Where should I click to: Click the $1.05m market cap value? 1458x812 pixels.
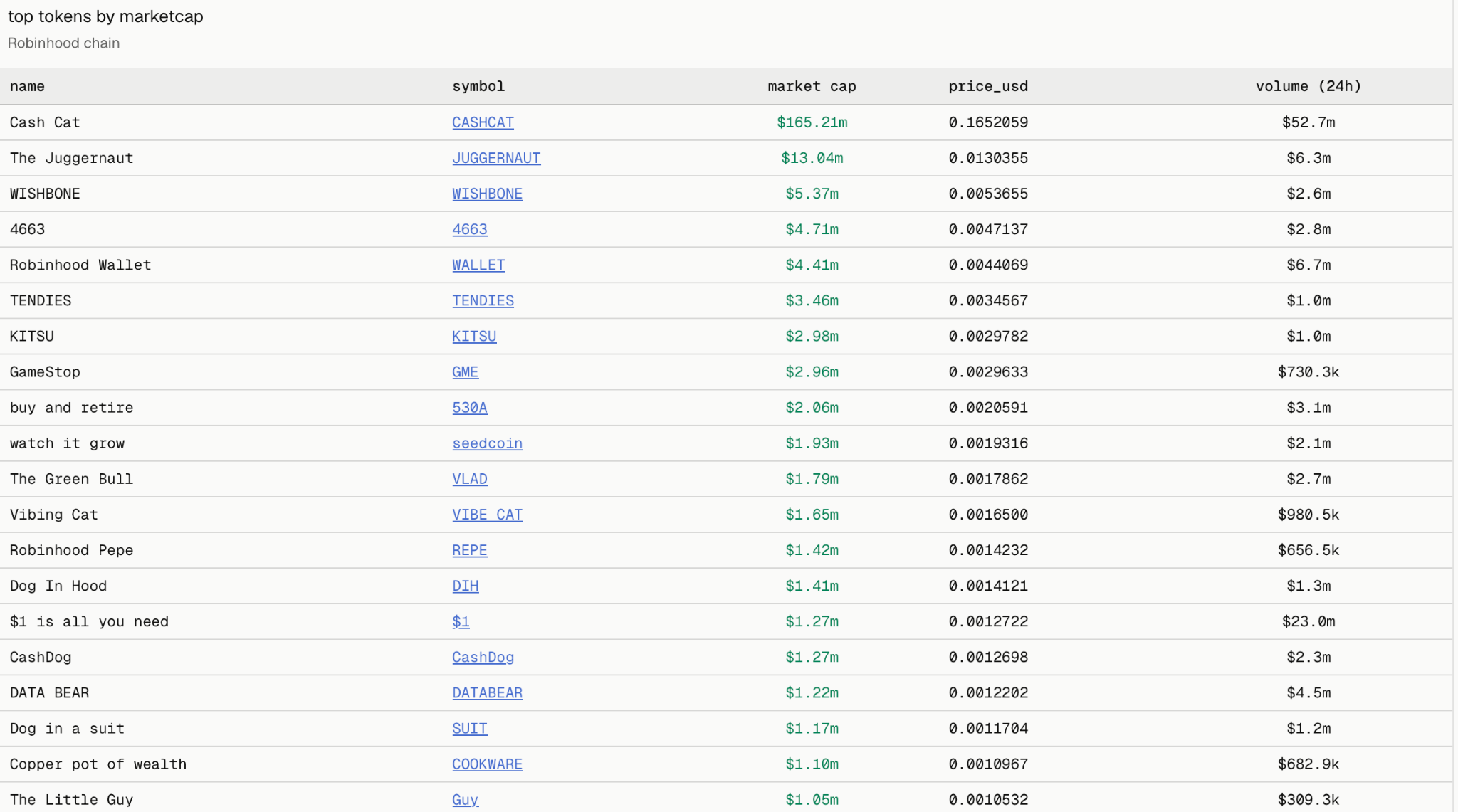pos(812,799)
